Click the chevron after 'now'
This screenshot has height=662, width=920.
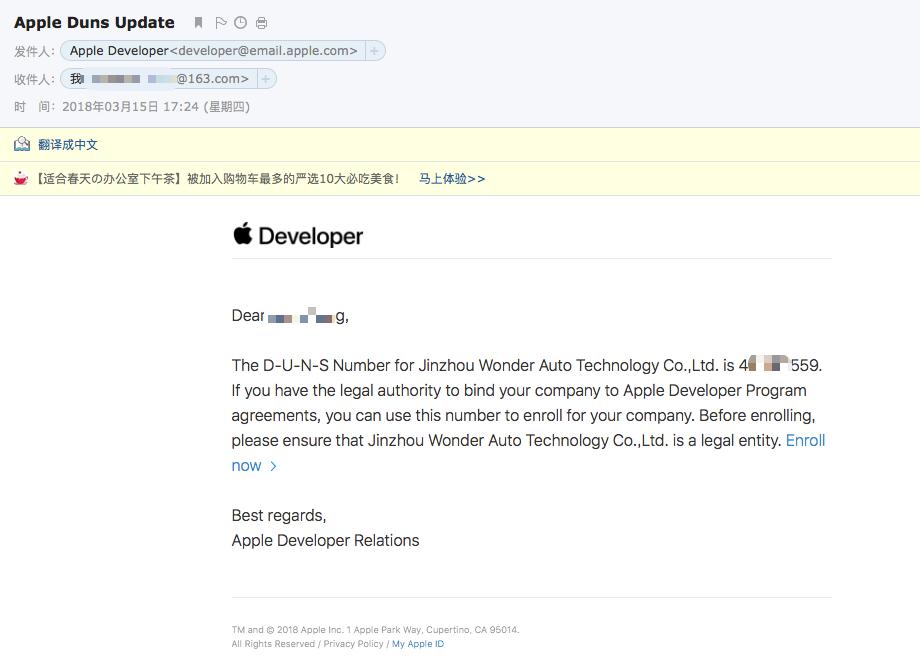pyautogui.click(x=273, y=466)
